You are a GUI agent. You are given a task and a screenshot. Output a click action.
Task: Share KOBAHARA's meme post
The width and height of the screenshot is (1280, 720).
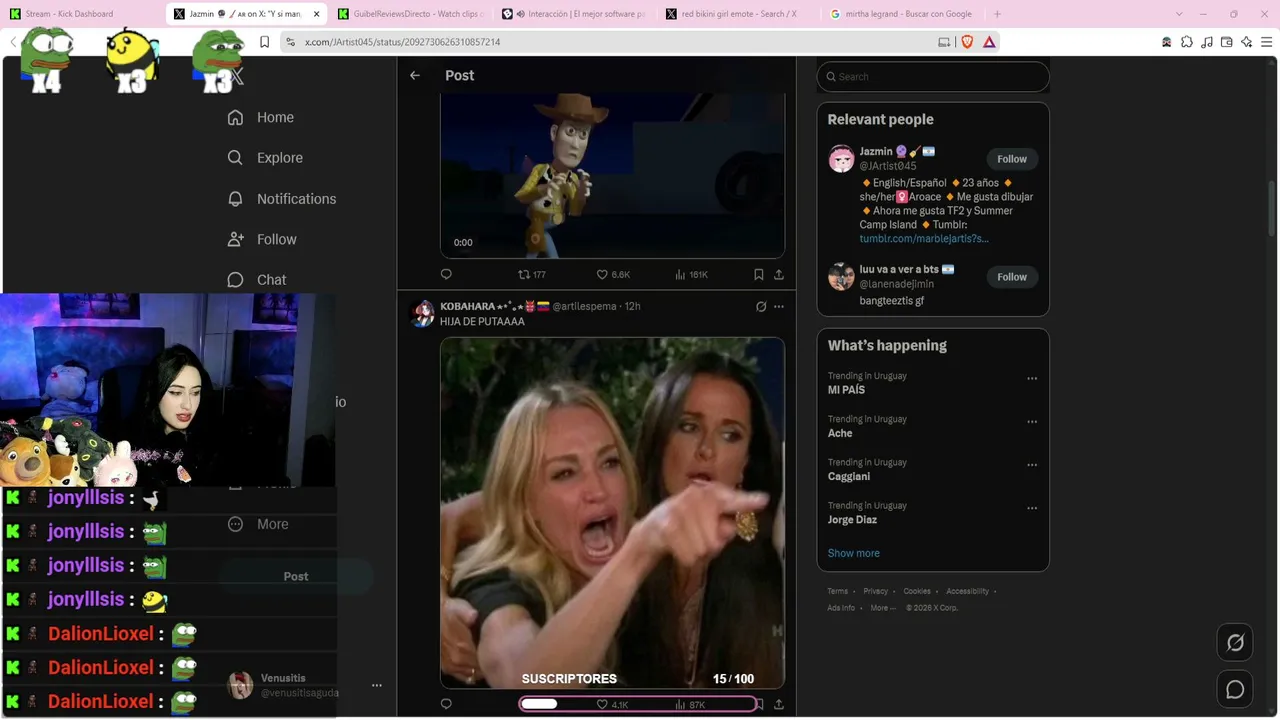[779, 704]
